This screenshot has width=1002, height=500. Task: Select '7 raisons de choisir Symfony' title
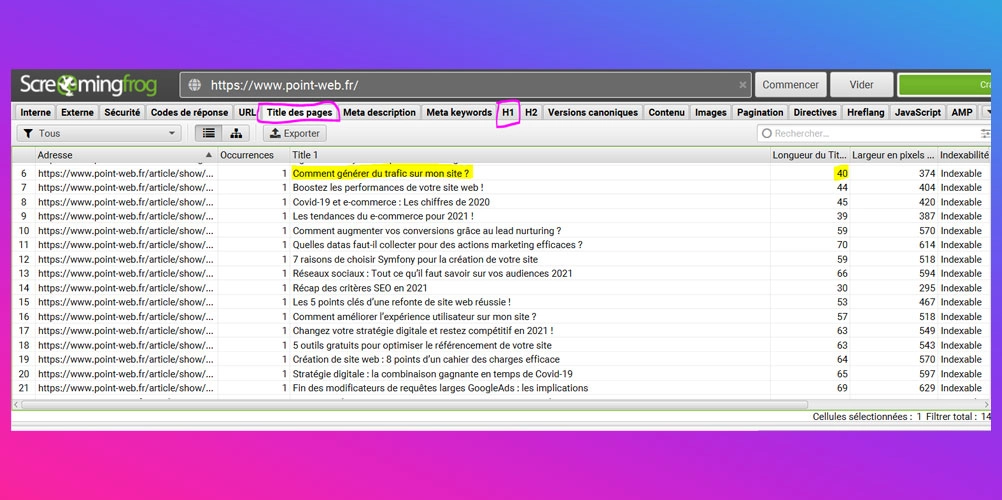(415, 259)
